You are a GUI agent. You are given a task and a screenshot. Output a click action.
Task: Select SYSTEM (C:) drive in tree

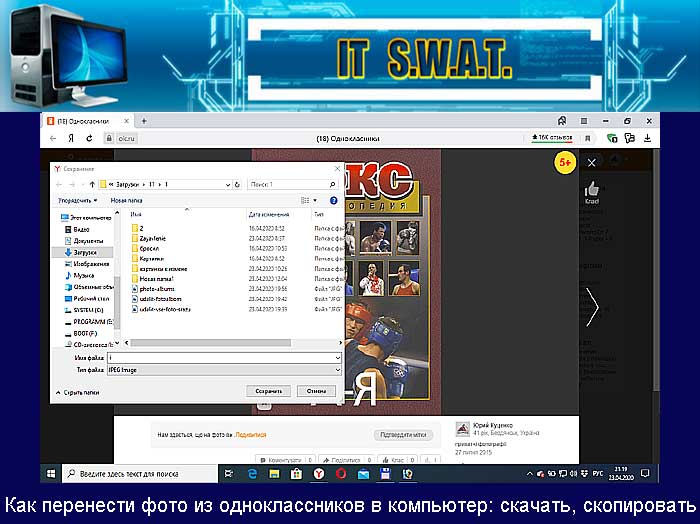coord(84,310)
